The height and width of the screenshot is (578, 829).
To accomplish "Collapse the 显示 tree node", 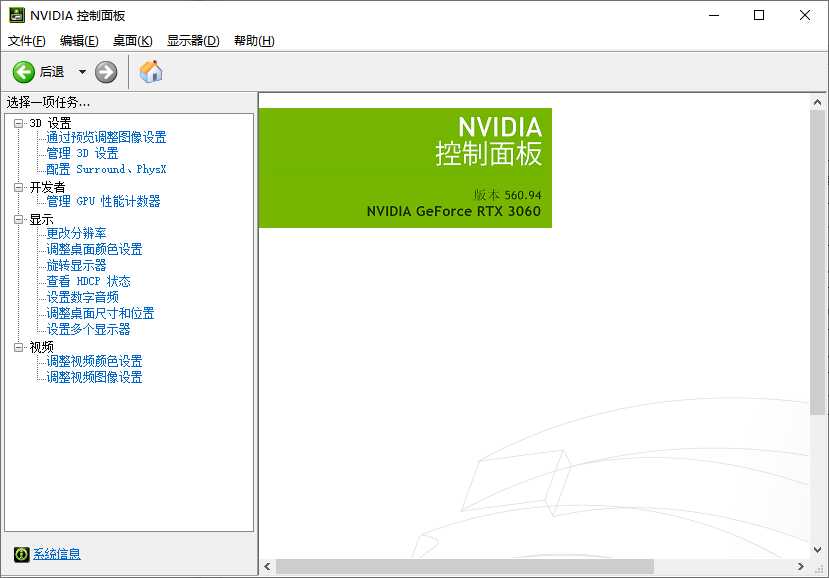I will [19, 219].
